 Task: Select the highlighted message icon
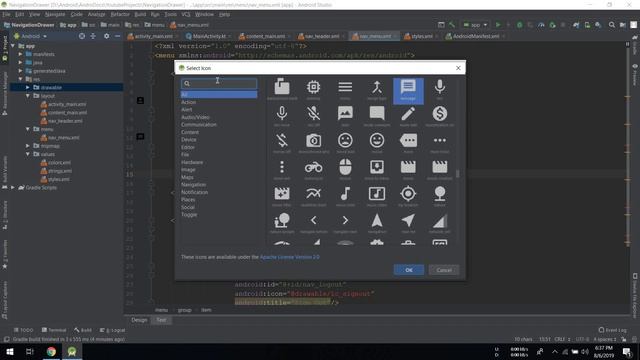tap(408, 91)
